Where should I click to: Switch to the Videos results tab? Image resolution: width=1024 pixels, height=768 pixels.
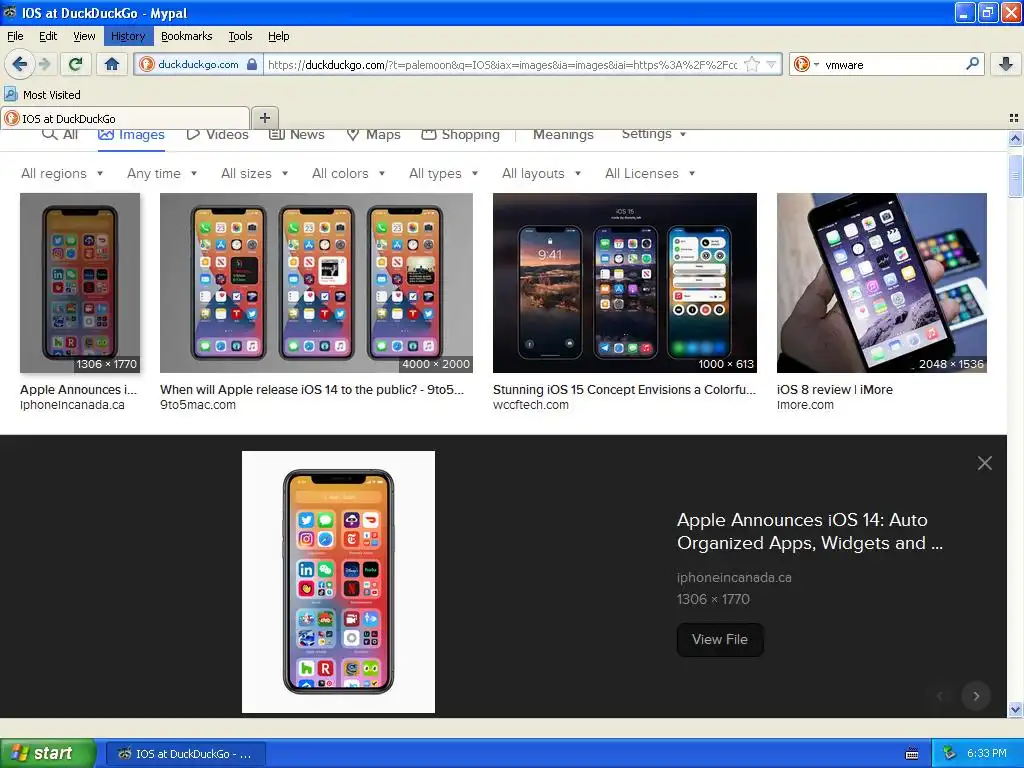tap(217, 135)
